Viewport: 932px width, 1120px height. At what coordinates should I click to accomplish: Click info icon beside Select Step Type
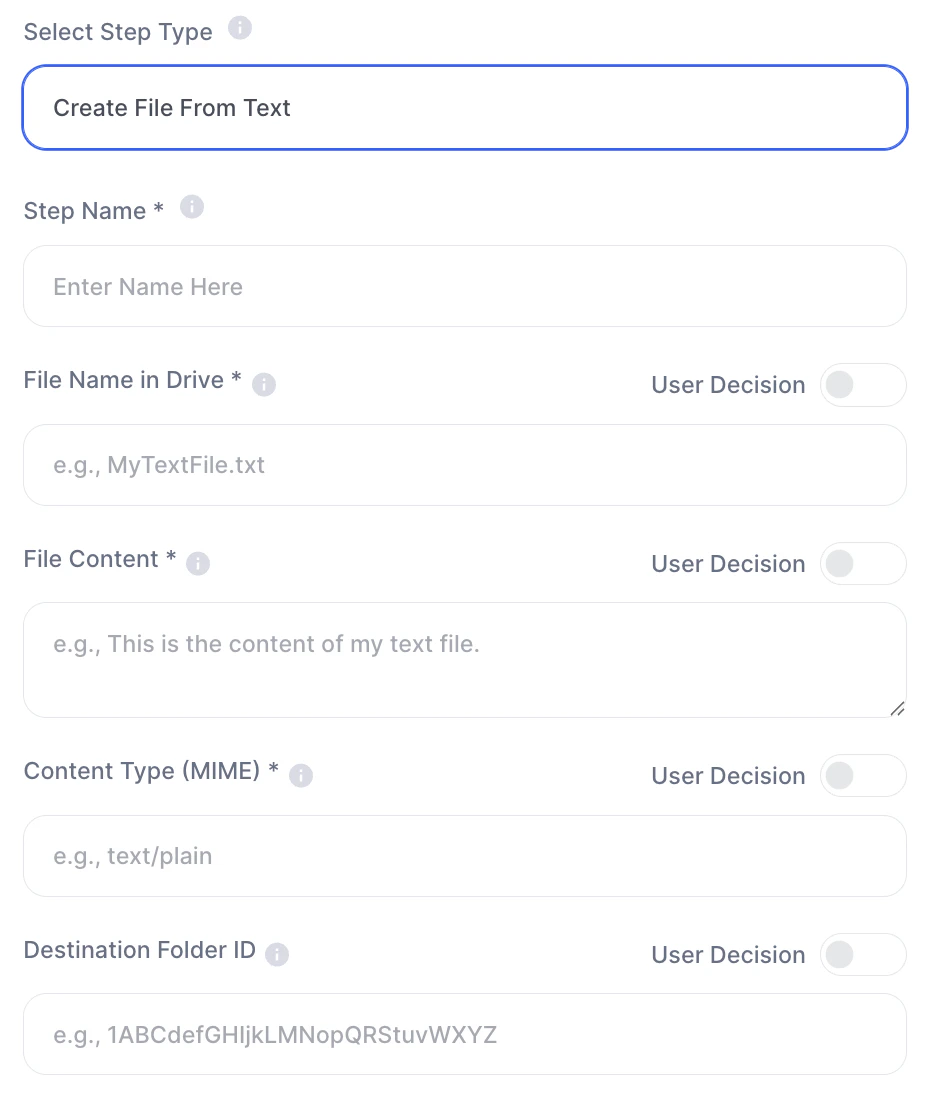240,28
